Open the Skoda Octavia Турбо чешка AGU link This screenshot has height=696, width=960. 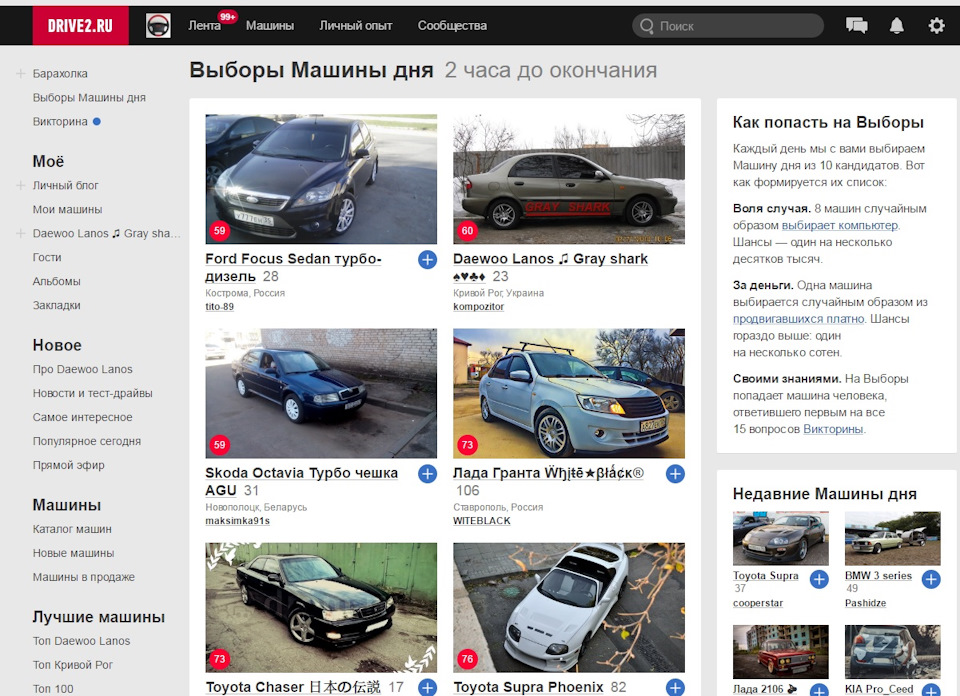(x=301, y=481)
